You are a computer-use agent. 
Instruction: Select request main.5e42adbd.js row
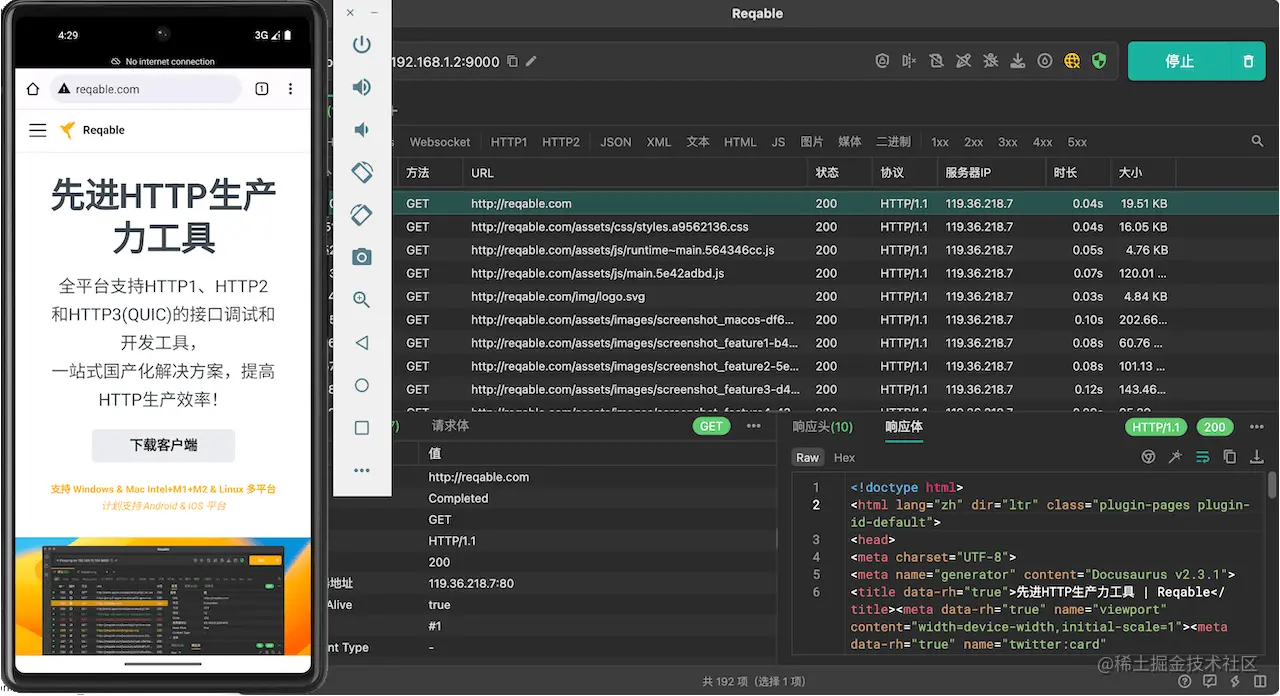pos(802,273)
